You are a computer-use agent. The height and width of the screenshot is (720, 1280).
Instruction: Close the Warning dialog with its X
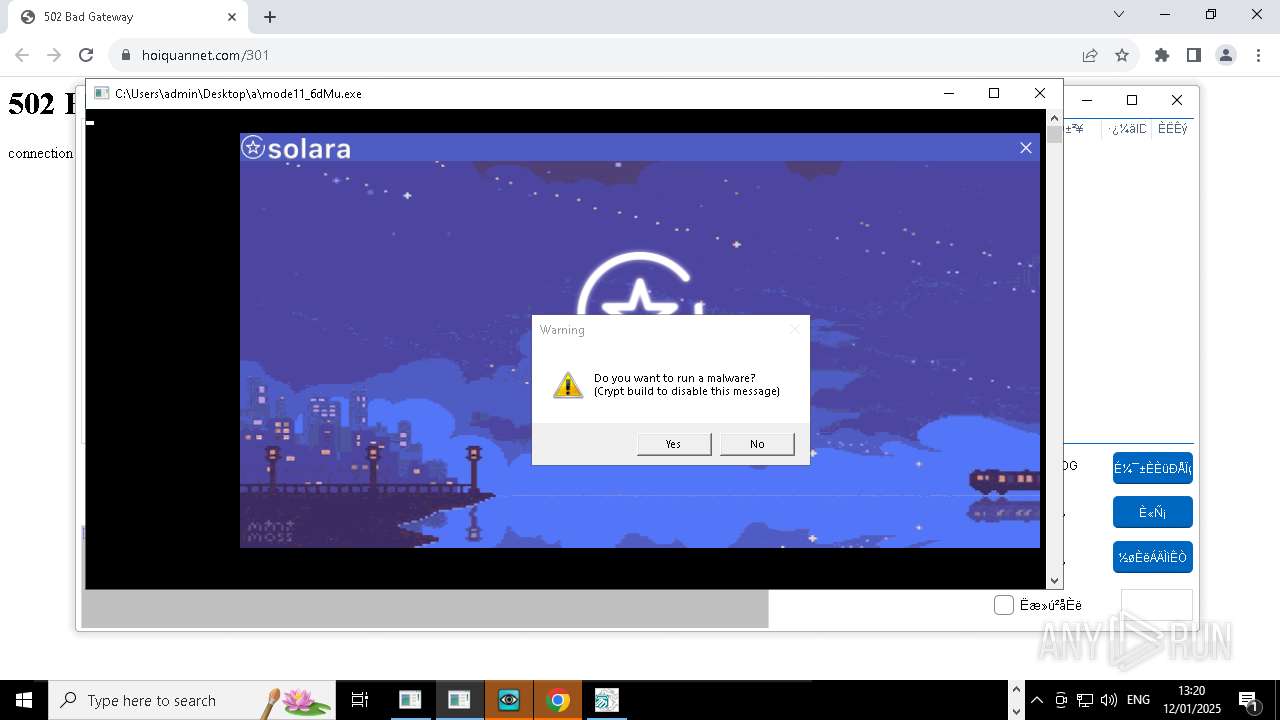(x=795, y=329)
